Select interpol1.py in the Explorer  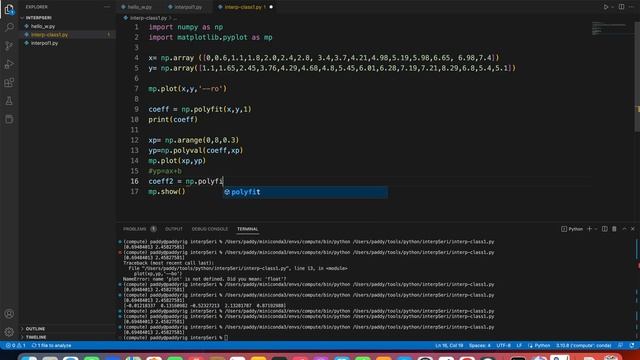(x=68, y=43)
